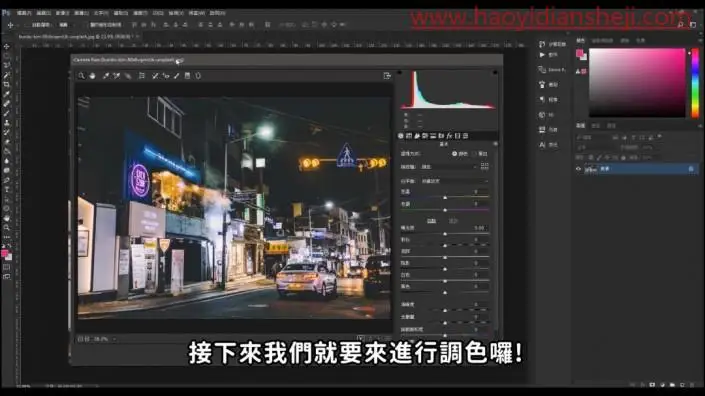Select the Camera Raw Hand tool

[93, 76]
